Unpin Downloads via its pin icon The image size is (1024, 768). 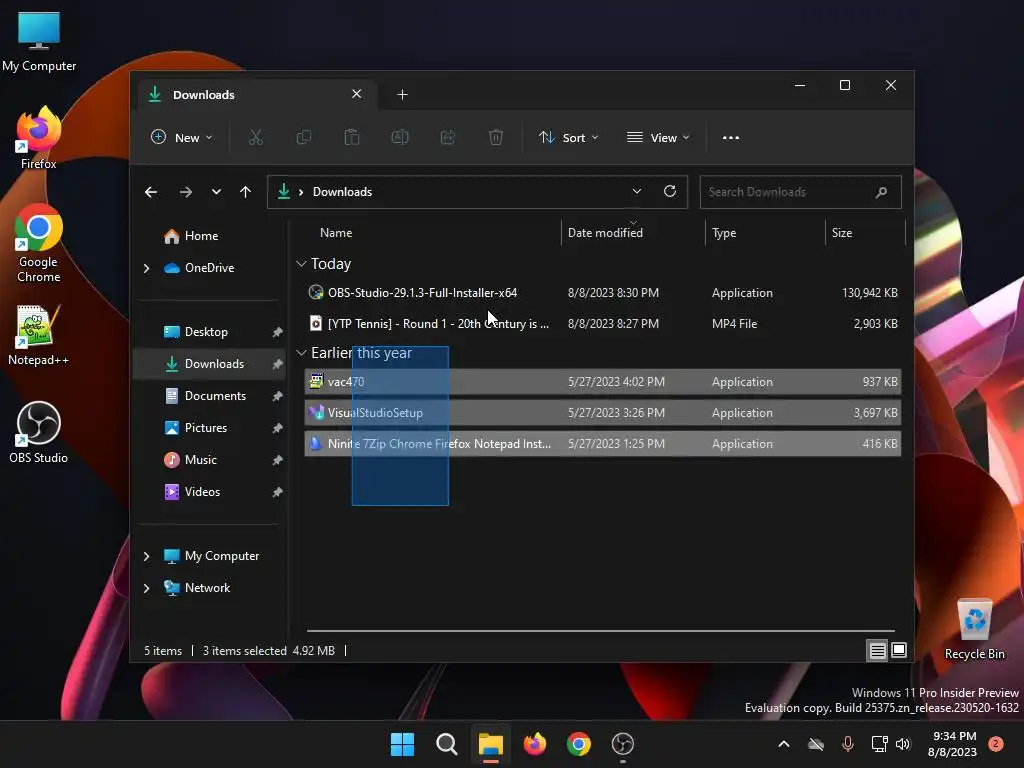[278, 364]
